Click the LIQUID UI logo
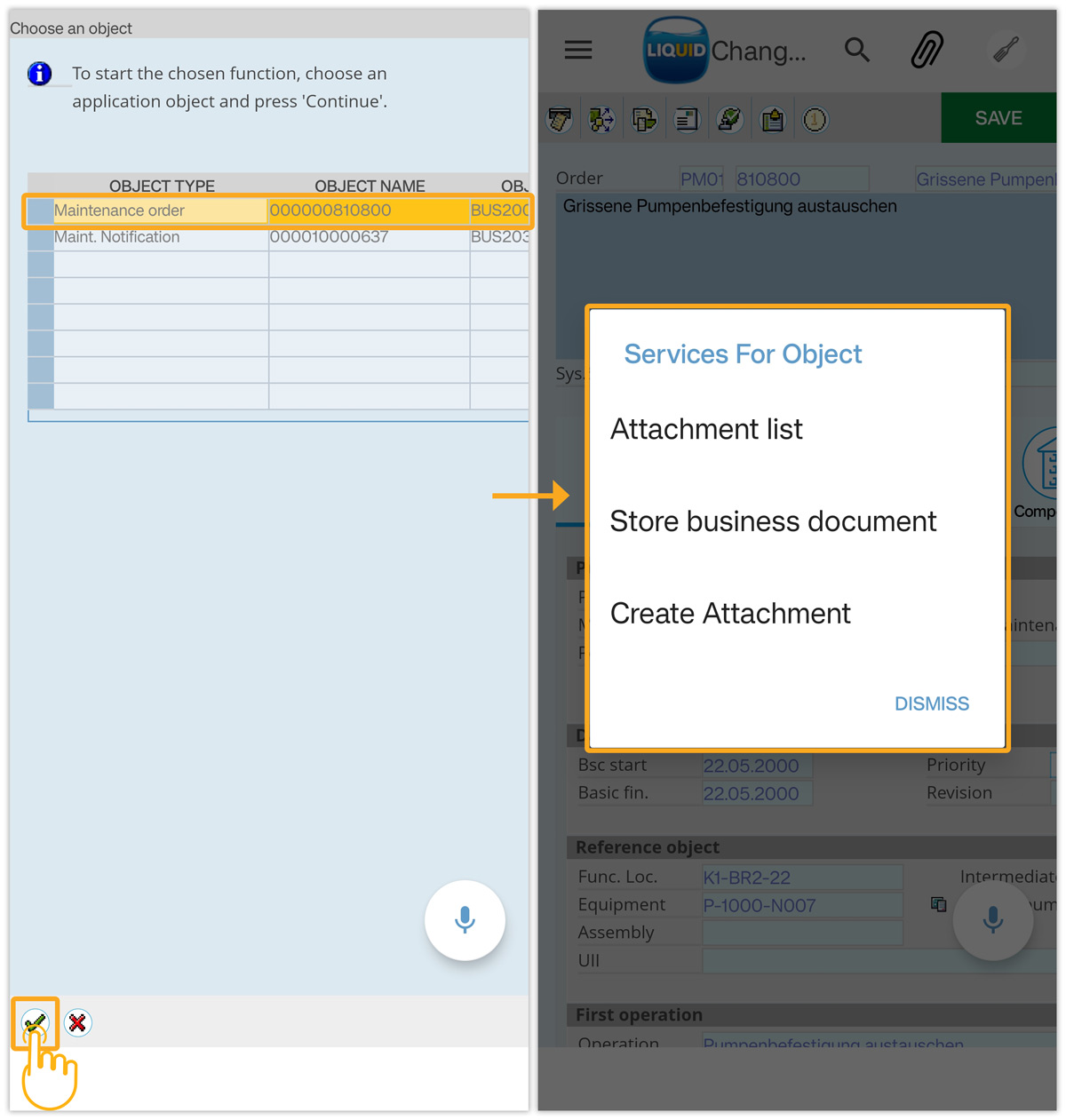The image size is (1066, 1120). pos(676,50)
